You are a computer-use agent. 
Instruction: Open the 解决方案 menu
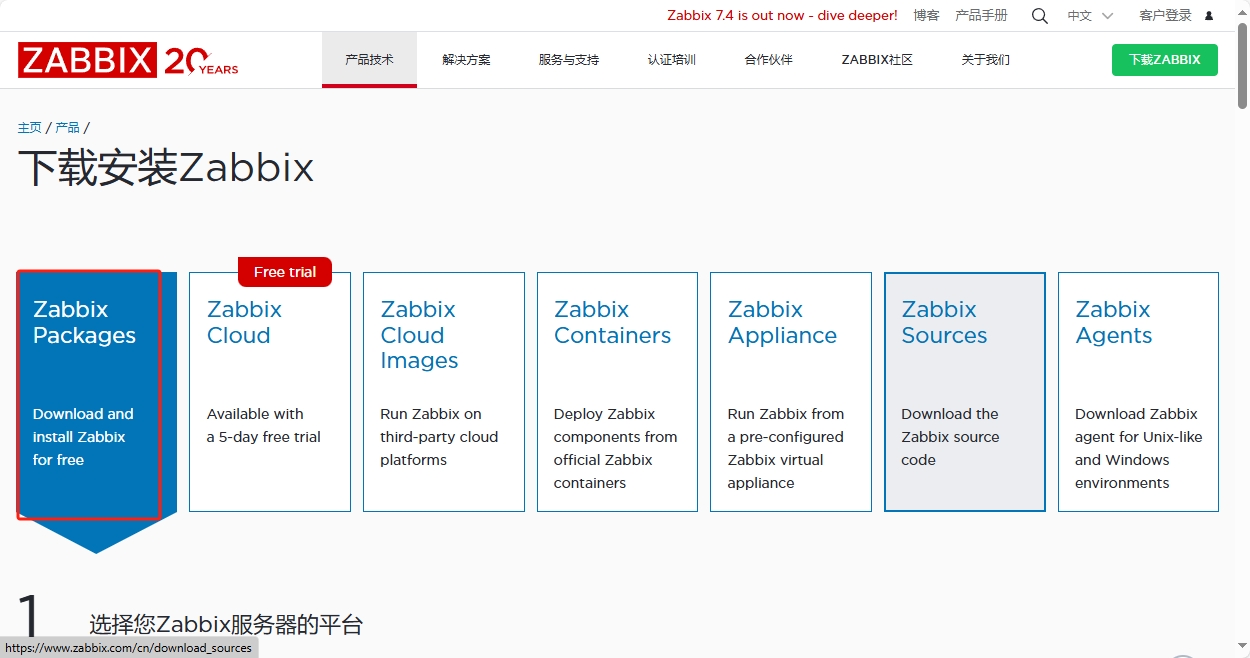coord(466,60)
